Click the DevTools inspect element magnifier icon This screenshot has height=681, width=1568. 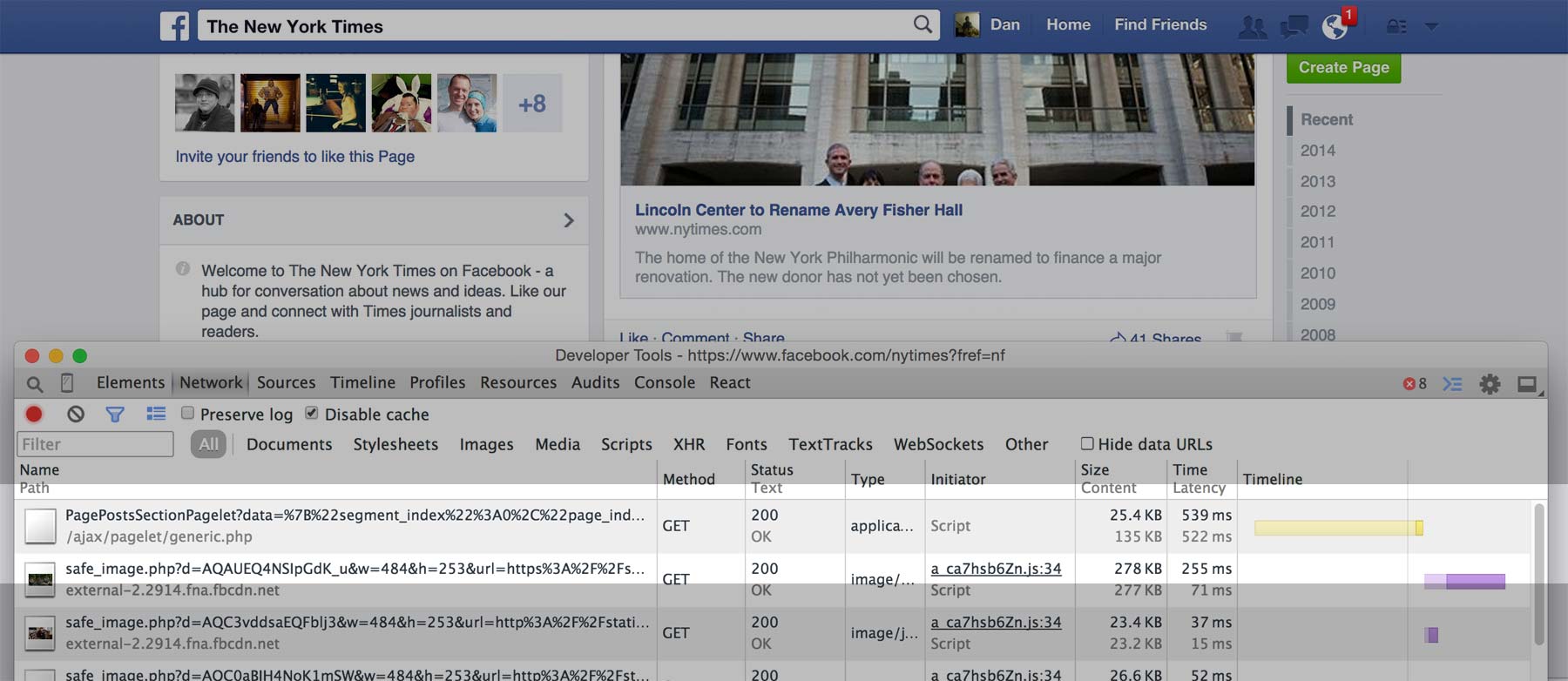[x=34, y=384]
